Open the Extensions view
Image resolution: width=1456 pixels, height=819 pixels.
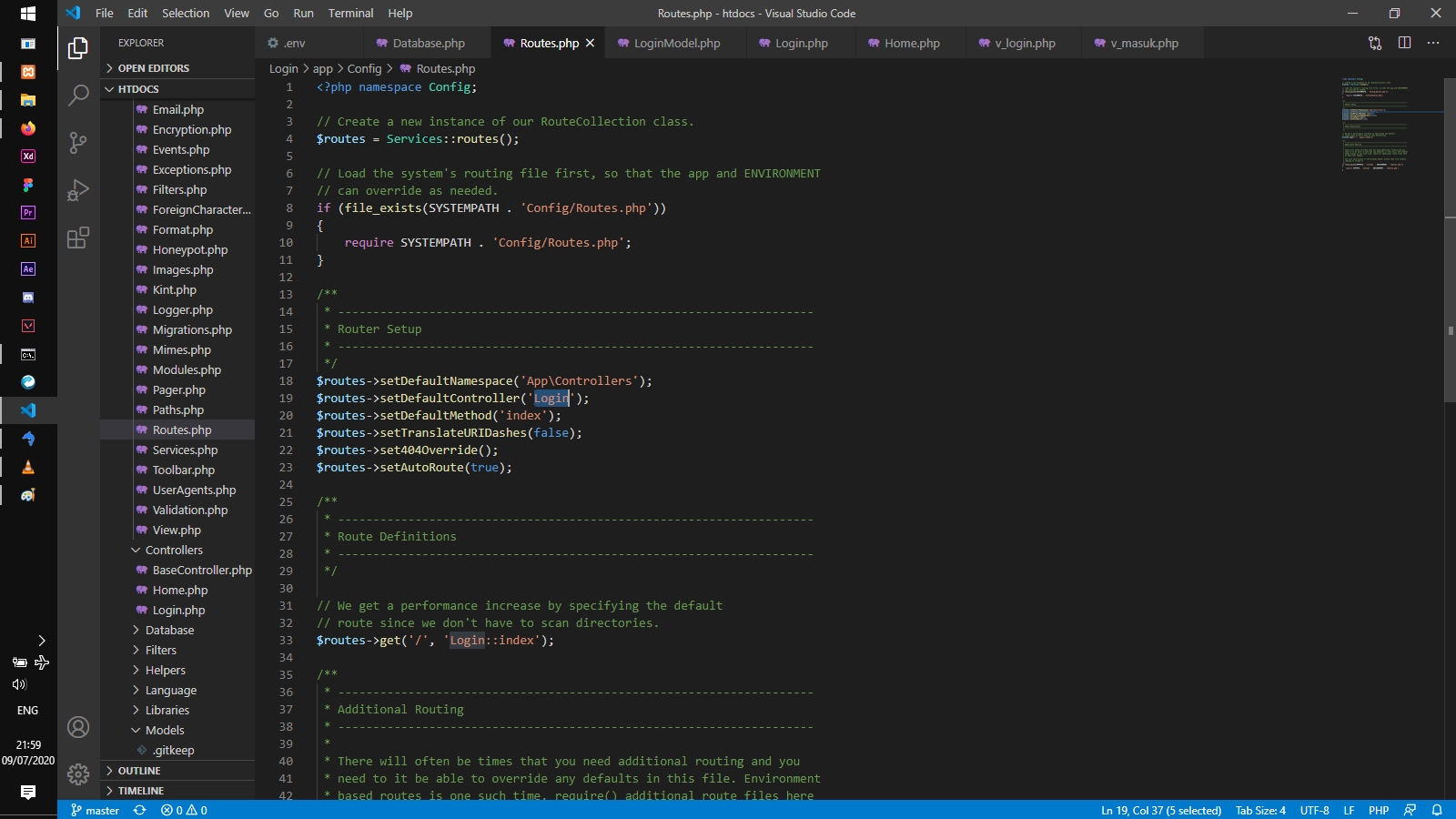(x=78, y=238)
